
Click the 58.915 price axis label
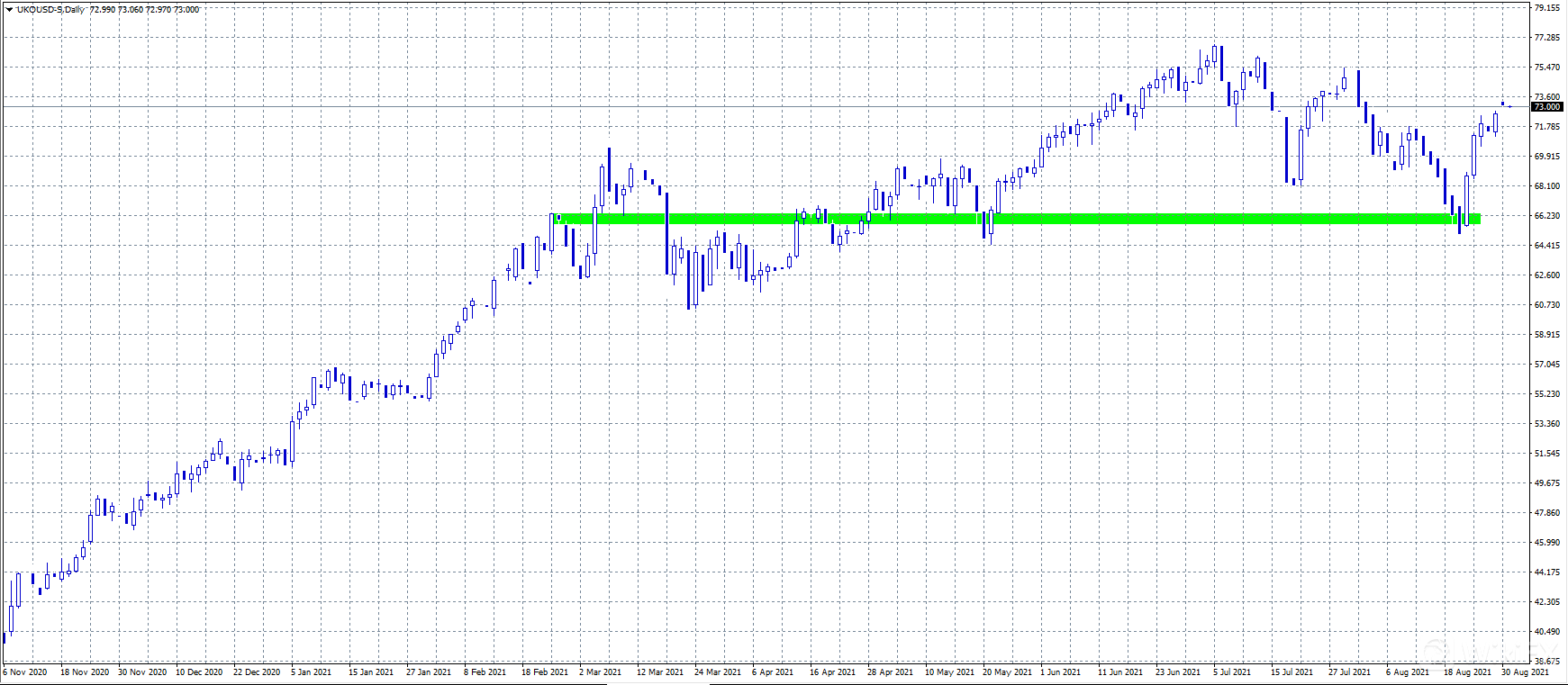(x=1547, y=335)
